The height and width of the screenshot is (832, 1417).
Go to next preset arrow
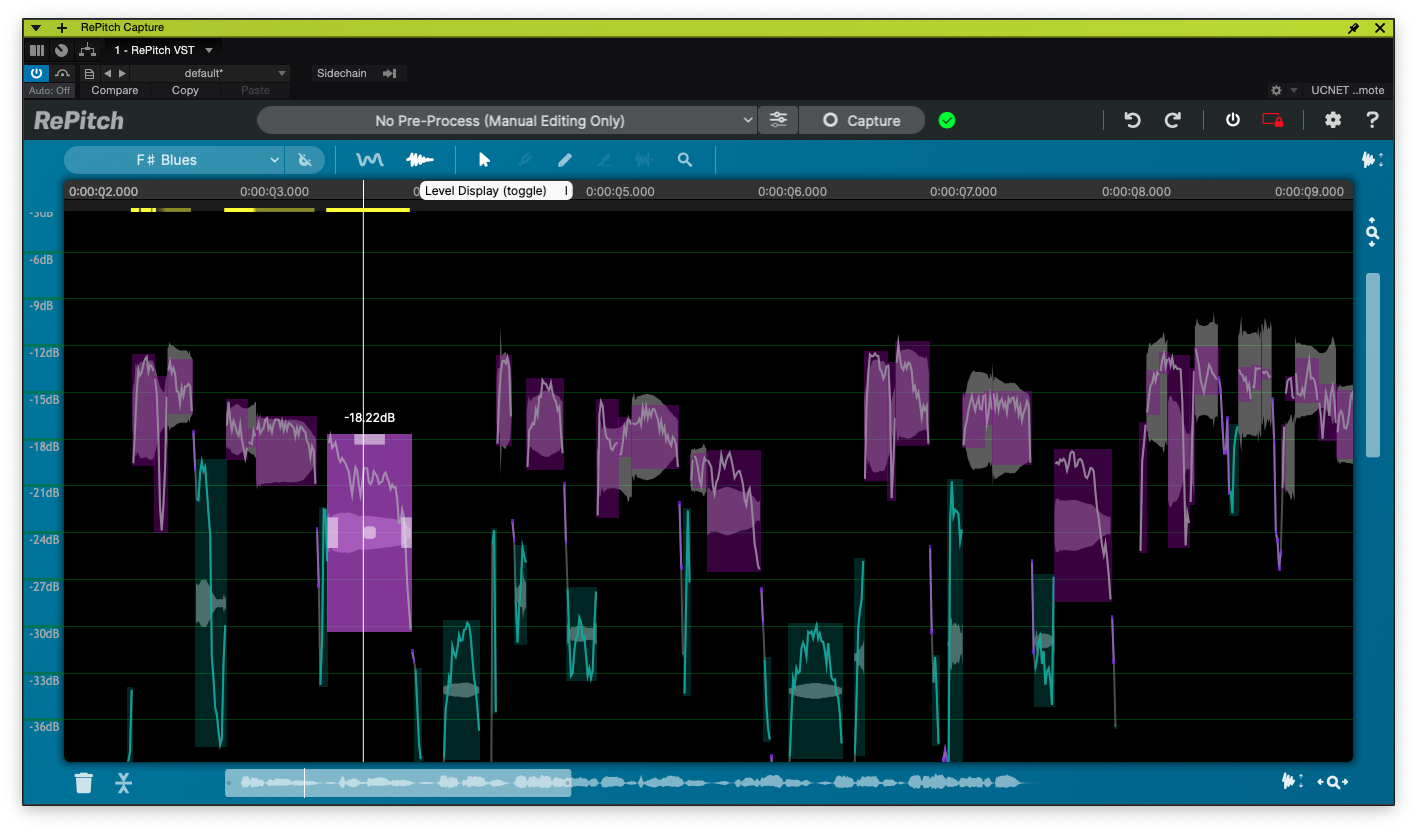pyautogui.click(x=122, y=73)
